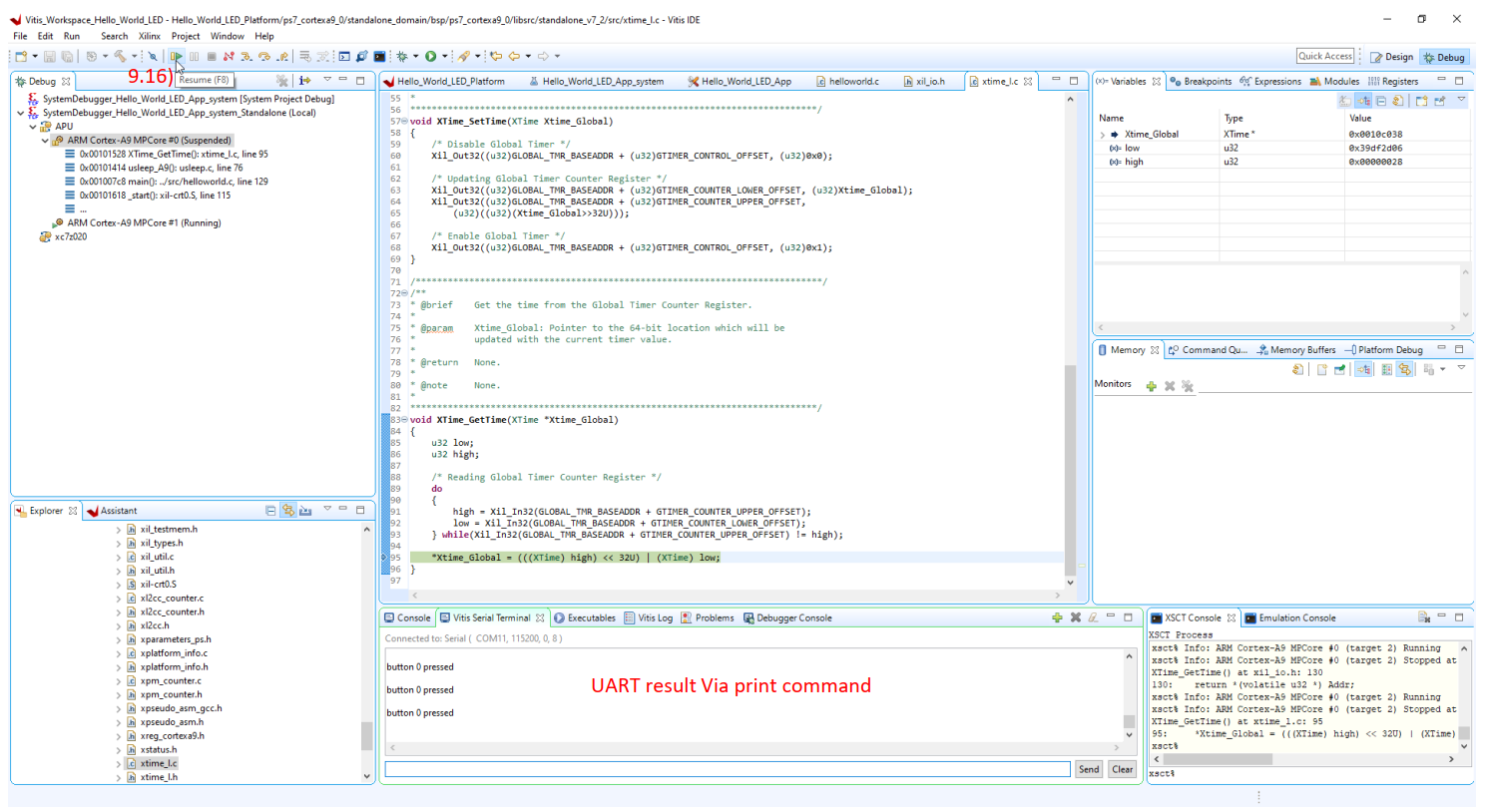Screen dimensions: 1493x812
Task: Switch to the Design perspective
Action: [1392, 57]
